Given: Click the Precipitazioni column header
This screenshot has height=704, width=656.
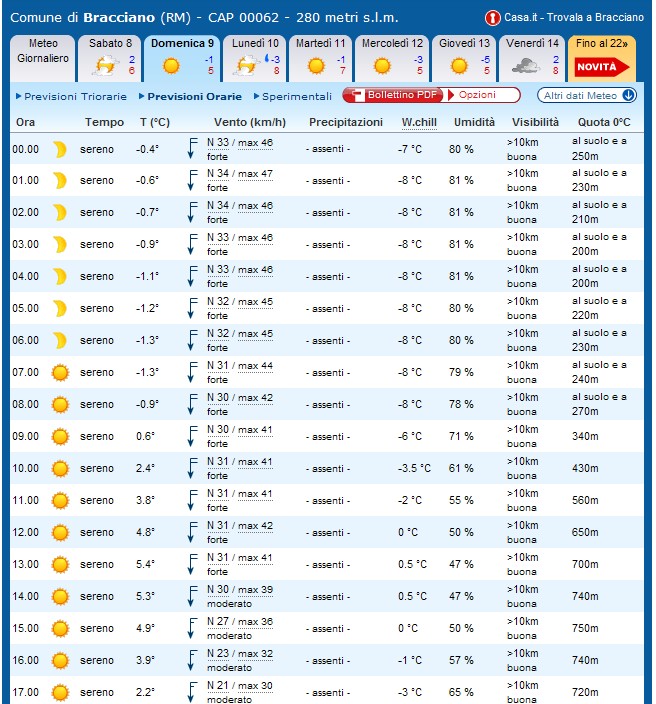Looking at the screenshot, I should [346, 122].
